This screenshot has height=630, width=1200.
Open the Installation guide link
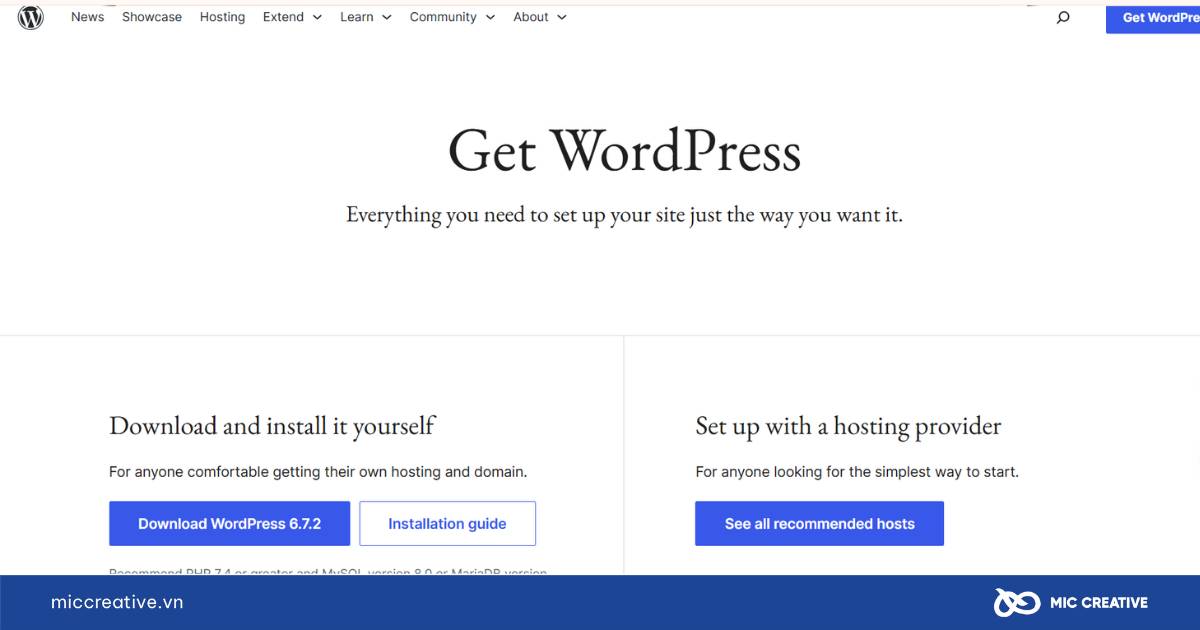point(447,524)
